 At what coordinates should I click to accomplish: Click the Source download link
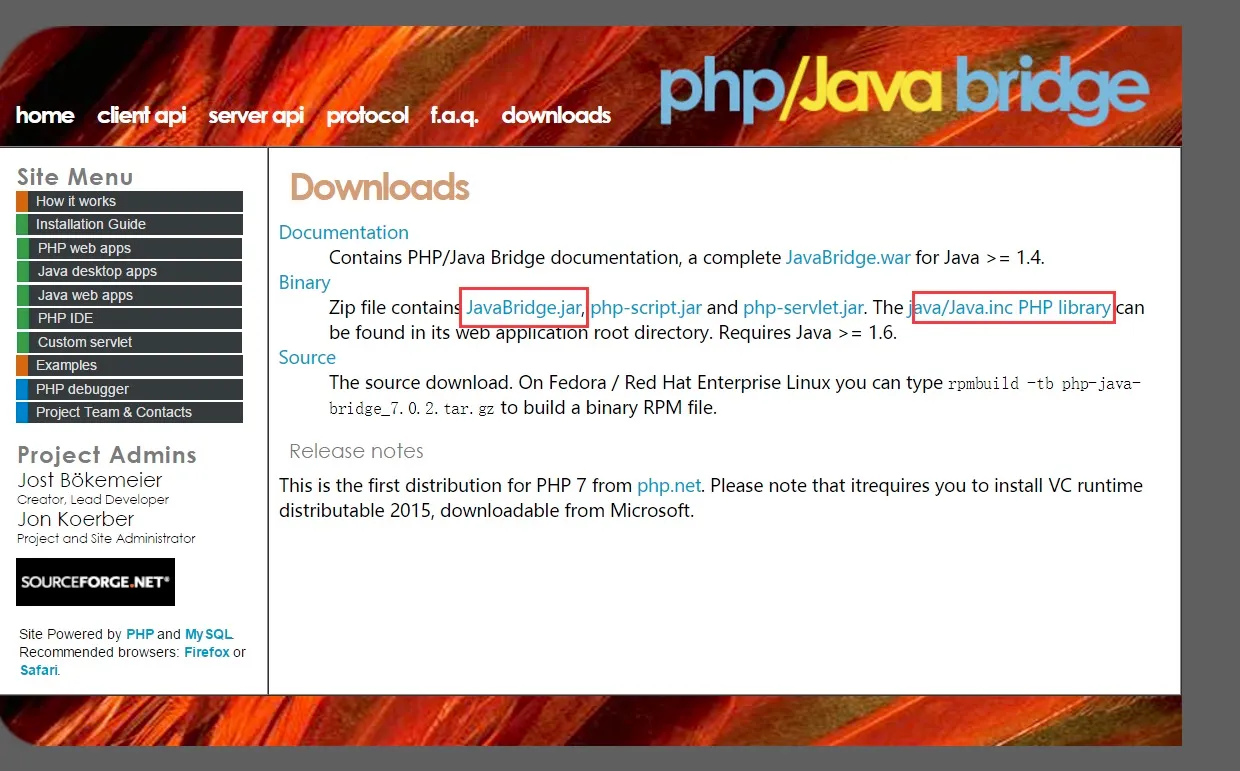[x=307, y=357]
